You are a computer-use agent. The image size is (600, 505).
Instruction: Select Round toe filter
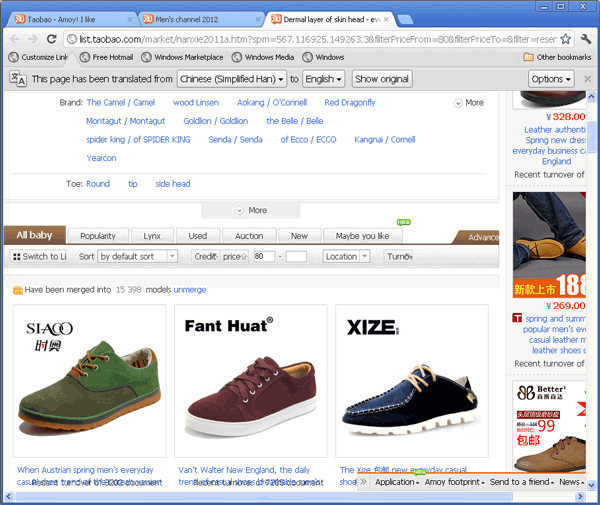98,184
